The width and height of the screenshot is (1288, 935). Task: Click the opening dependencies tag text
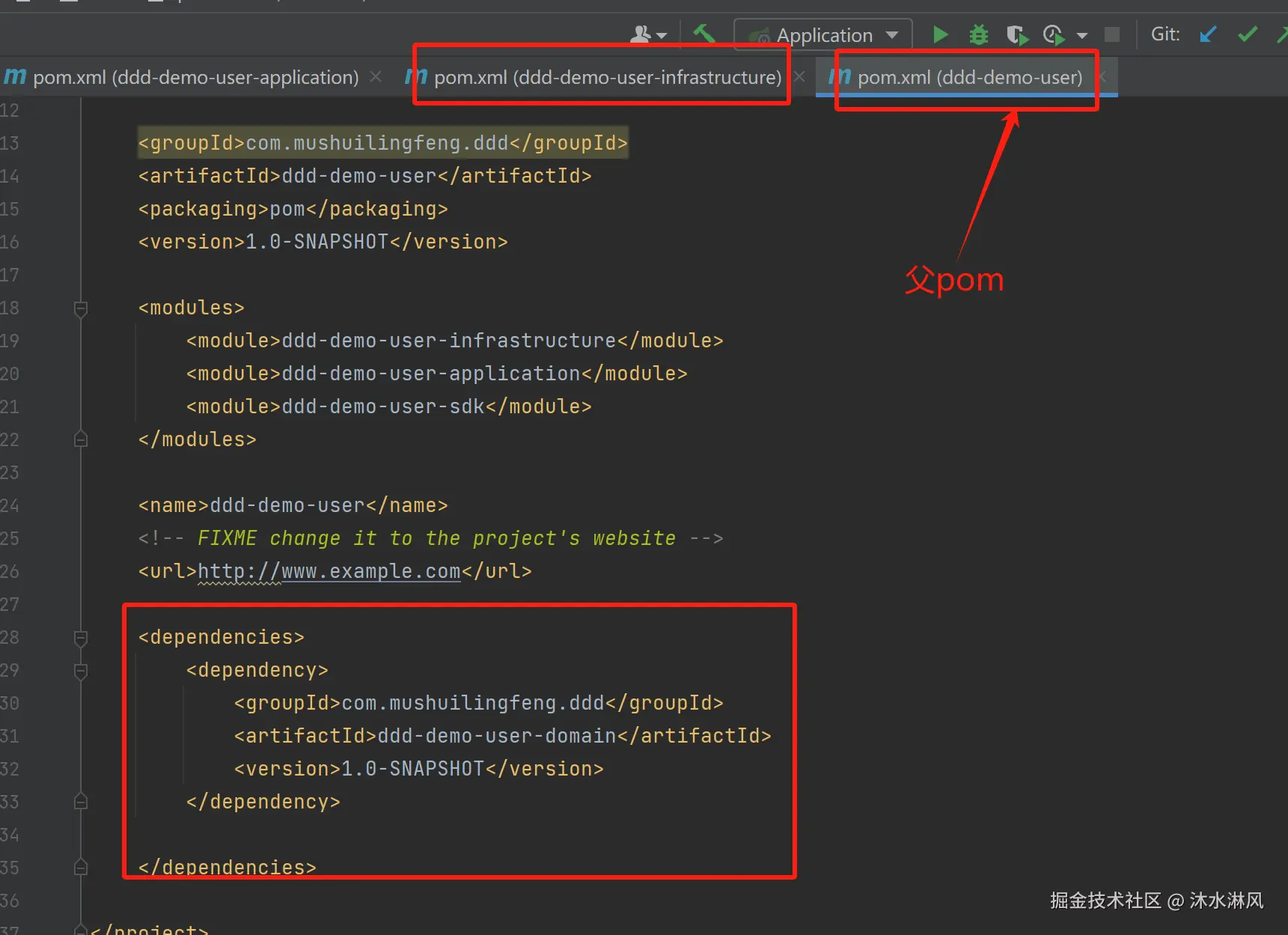point(222,637)
